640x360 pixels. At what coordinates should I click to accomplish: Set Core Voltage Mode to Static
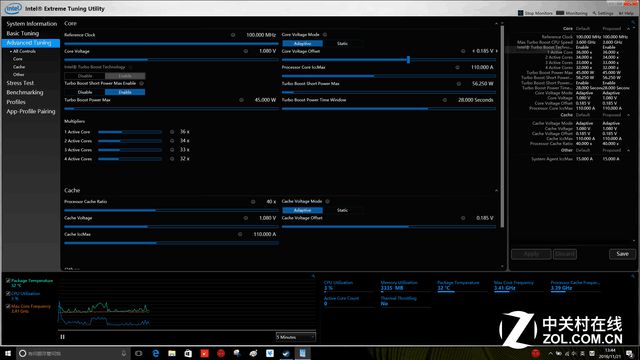click(x=342, y=43)
